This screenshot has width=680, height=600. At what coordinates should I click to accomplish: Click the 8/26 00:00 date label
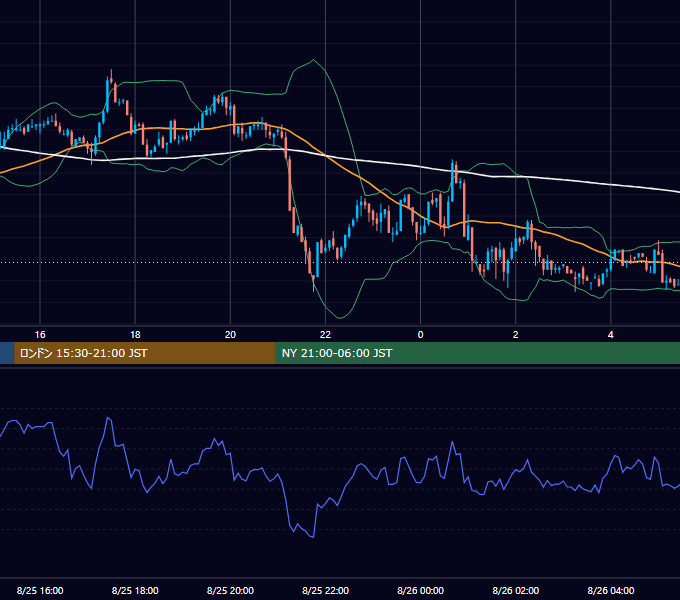[420, 590]
